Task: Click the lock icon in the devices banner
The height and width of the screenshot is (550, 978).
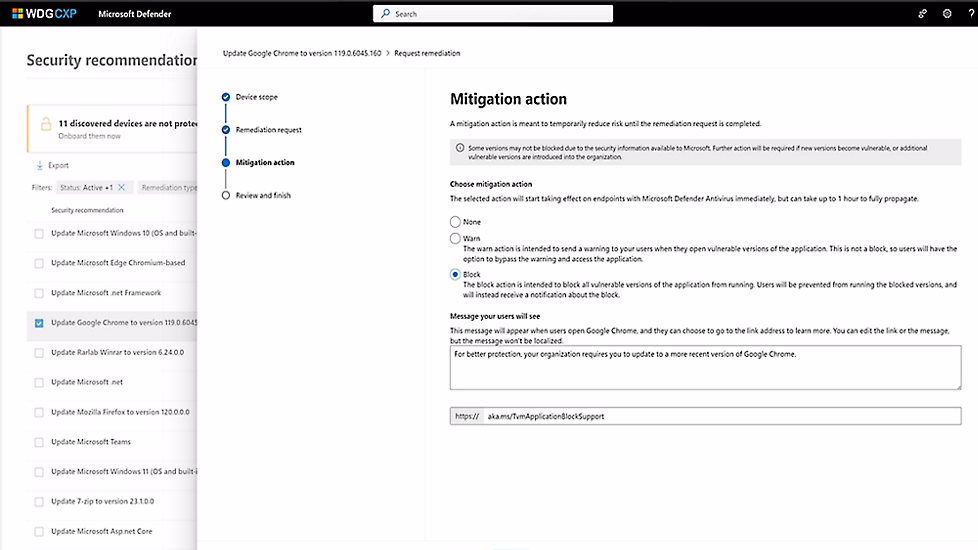Action: pyautogui.click(x=46, y=124)
